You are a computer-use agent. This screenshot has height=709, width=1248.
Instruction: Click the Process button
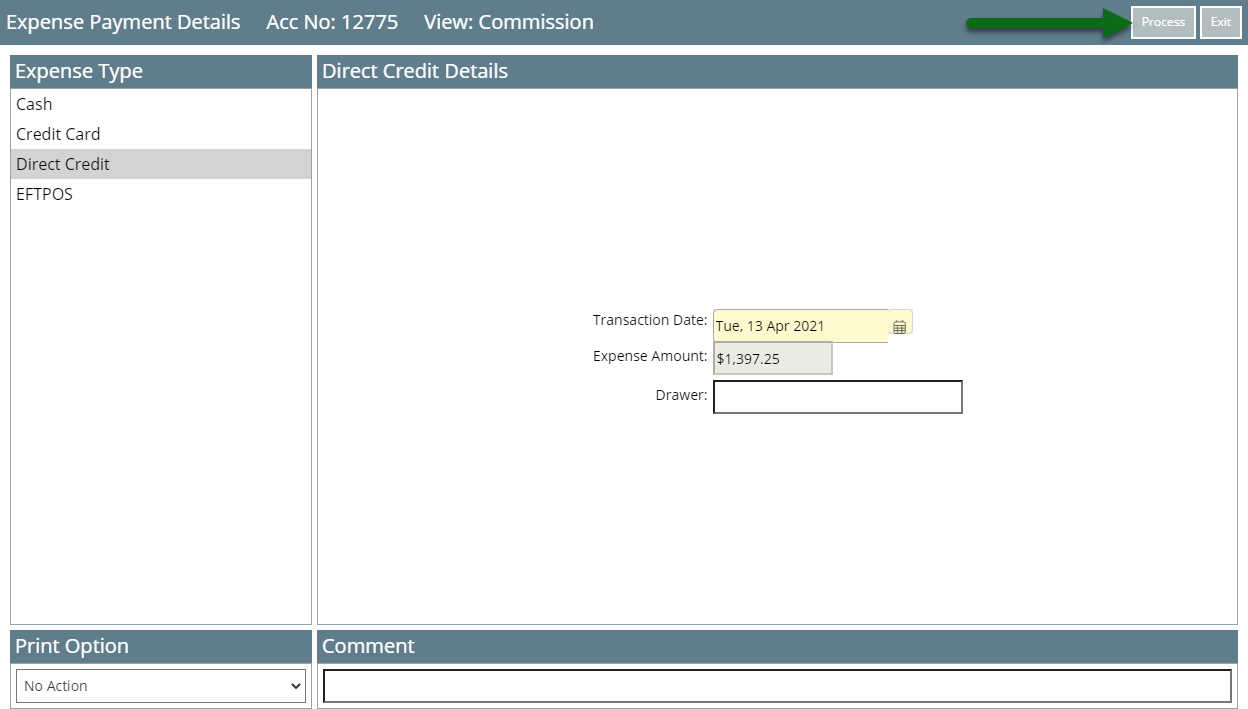click(x=1163, y=22)
